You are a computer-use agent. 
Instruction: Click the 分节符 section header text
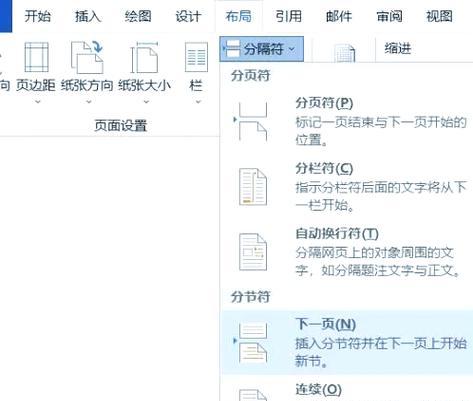[x=250, y=296]
